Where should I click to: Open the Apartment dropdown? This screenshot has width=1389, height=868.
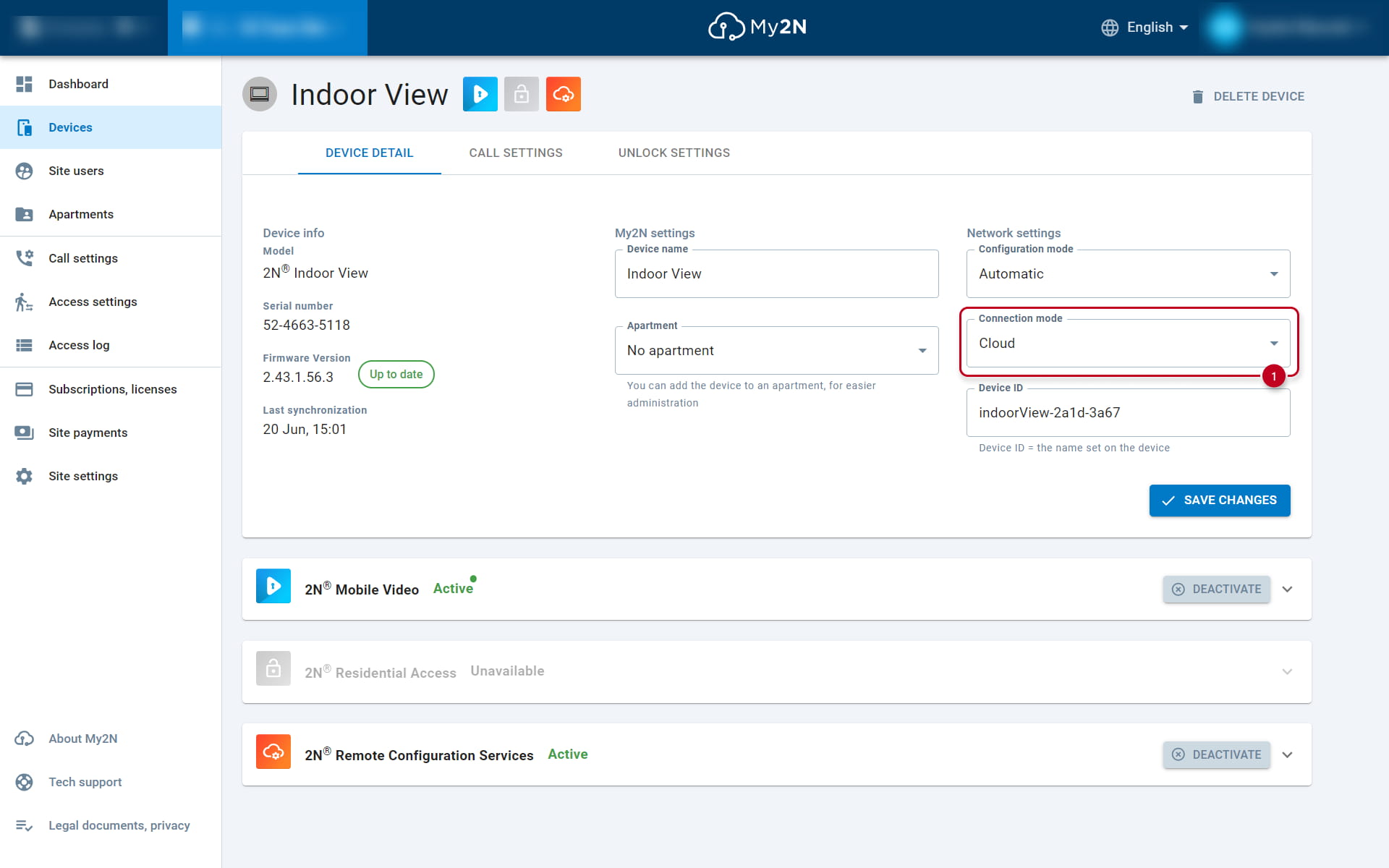click(776, 350)
